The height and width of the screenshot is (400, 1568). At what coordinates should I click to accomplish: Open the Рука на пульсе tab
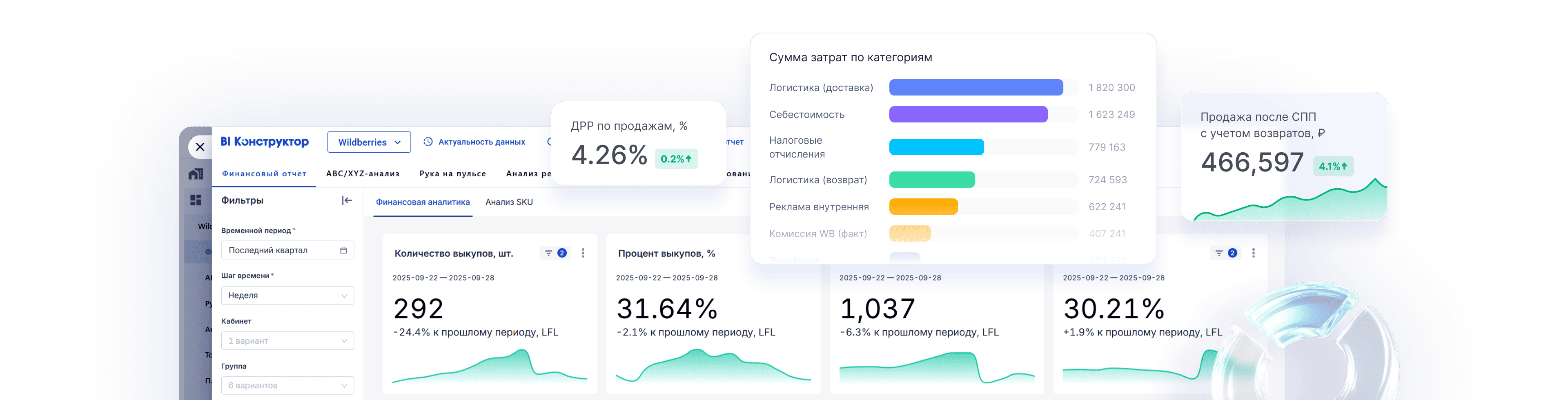pyautogui.click(x=452, y=173)
